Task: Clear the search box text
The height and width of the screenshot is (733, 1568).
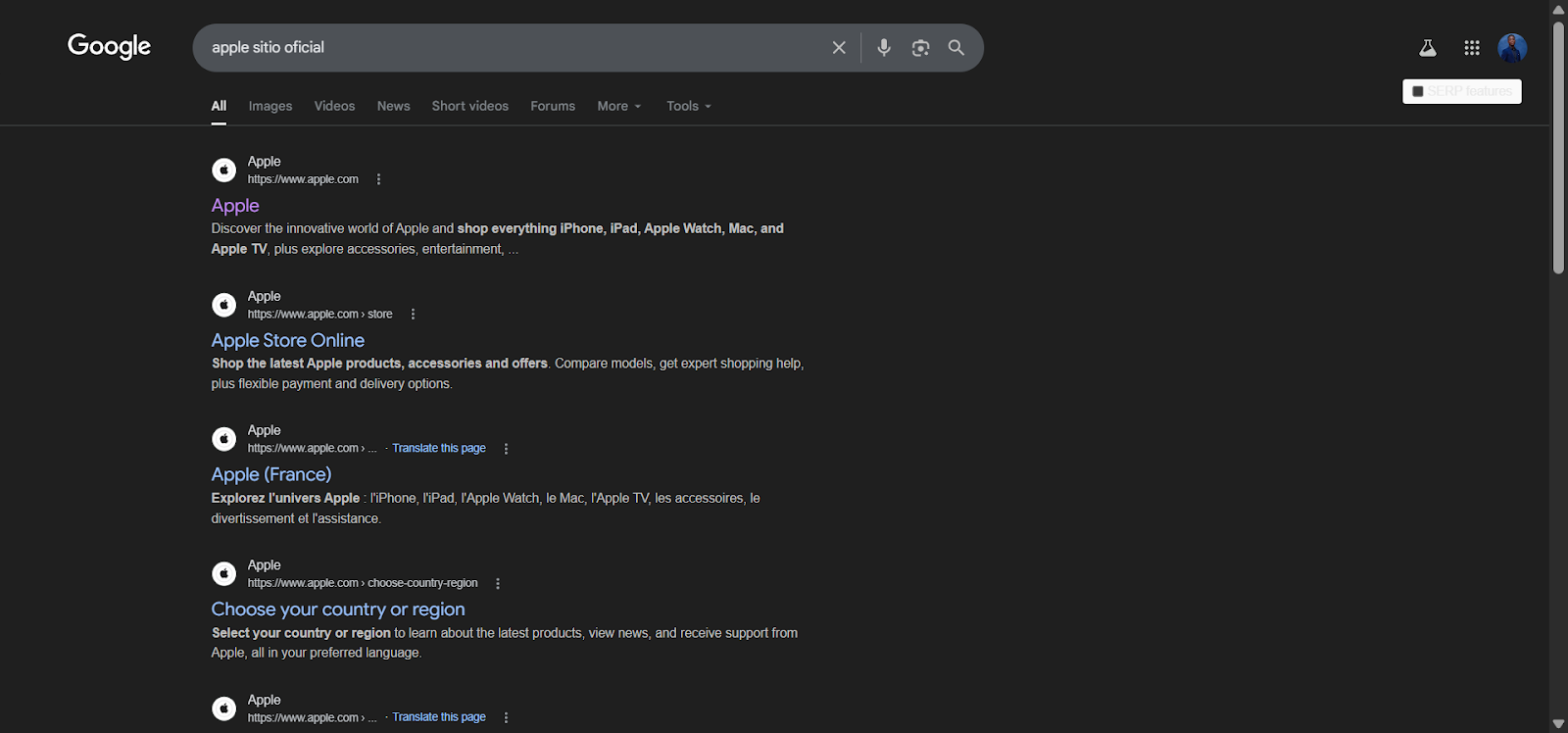Action: [839, 47]
